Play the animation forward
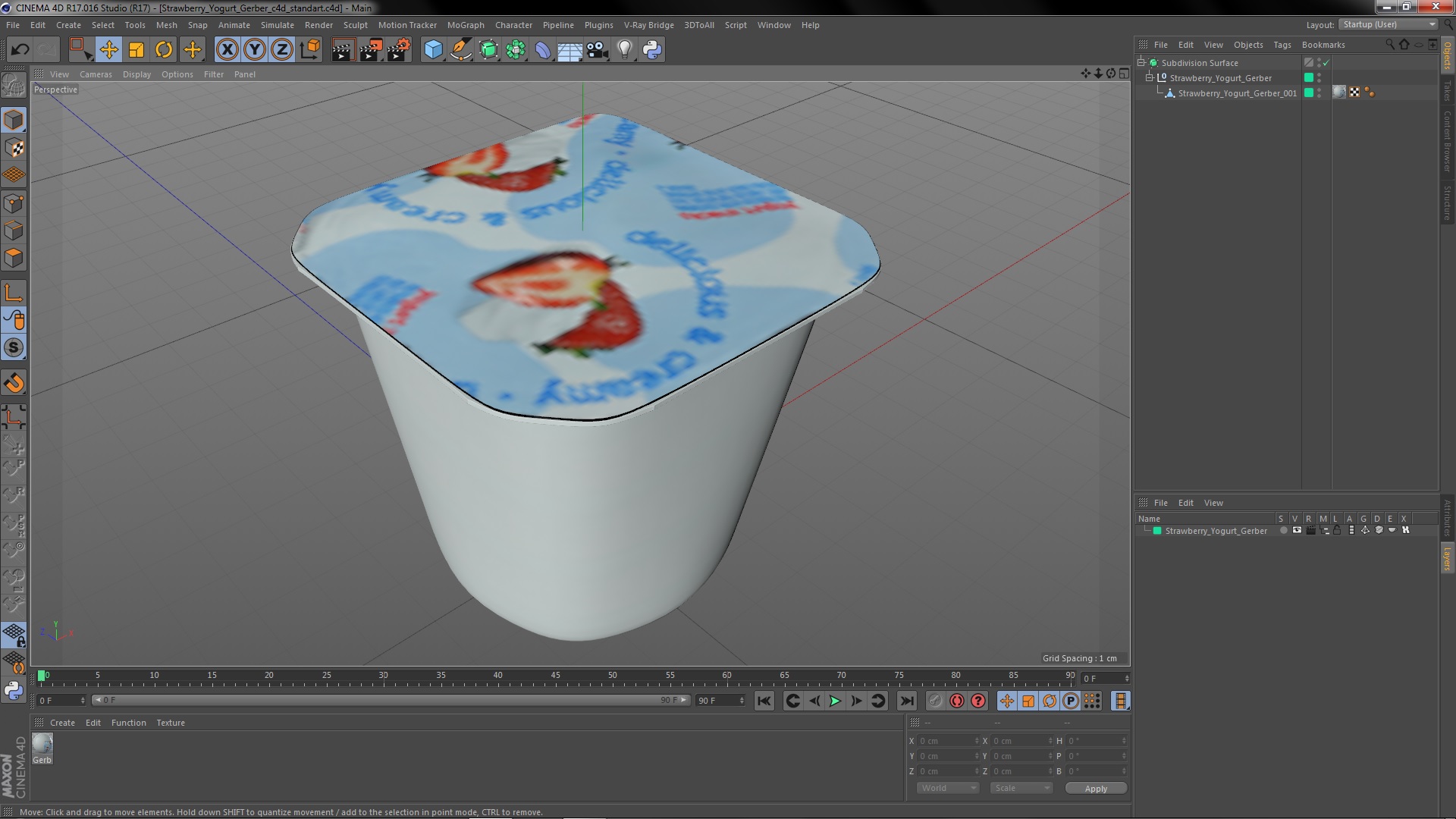The image size is (1456, 819). (x=835, y=701)
